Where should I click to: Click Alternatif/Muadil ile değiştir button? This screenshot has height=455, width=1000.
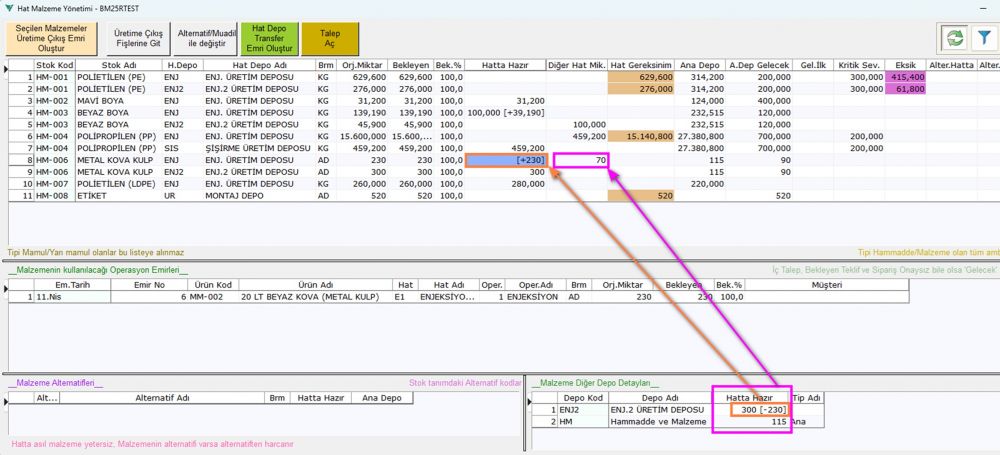coord(205,39)
